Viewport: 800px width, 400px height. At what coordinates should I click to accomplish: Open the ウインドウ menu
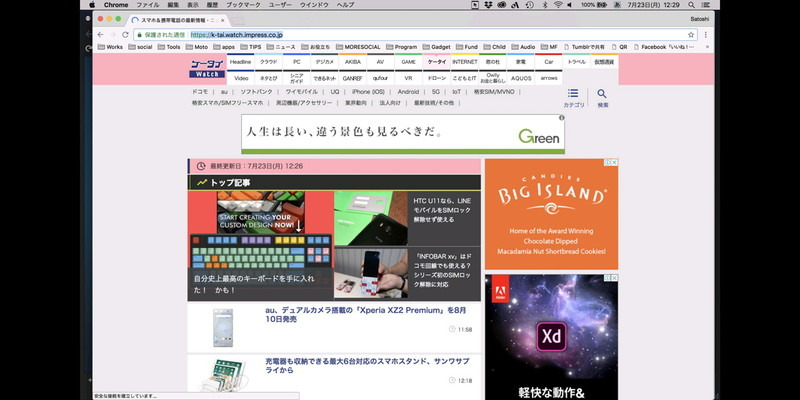click(x=314, y=5)
